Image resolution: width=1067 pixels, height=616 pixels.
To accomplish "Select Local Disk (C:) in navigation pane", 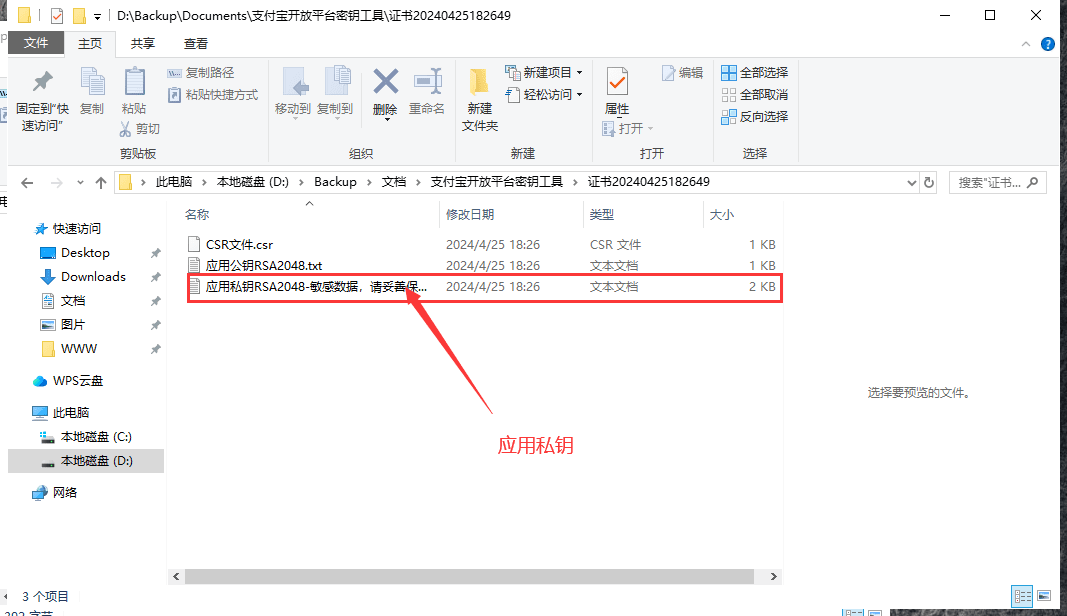I will tap(95, 437).
